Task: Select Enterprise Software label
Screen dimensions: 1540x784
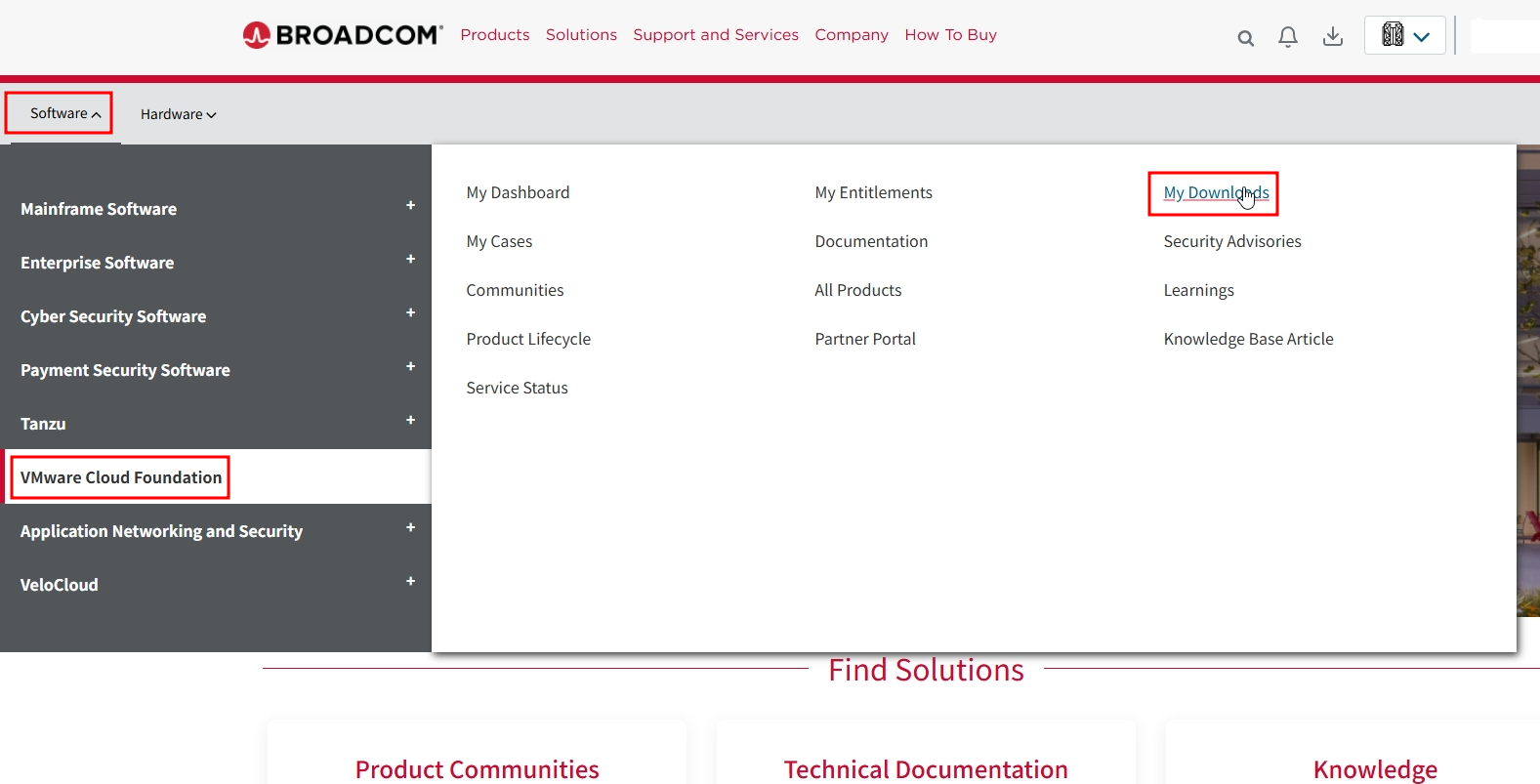Action: 97,263
